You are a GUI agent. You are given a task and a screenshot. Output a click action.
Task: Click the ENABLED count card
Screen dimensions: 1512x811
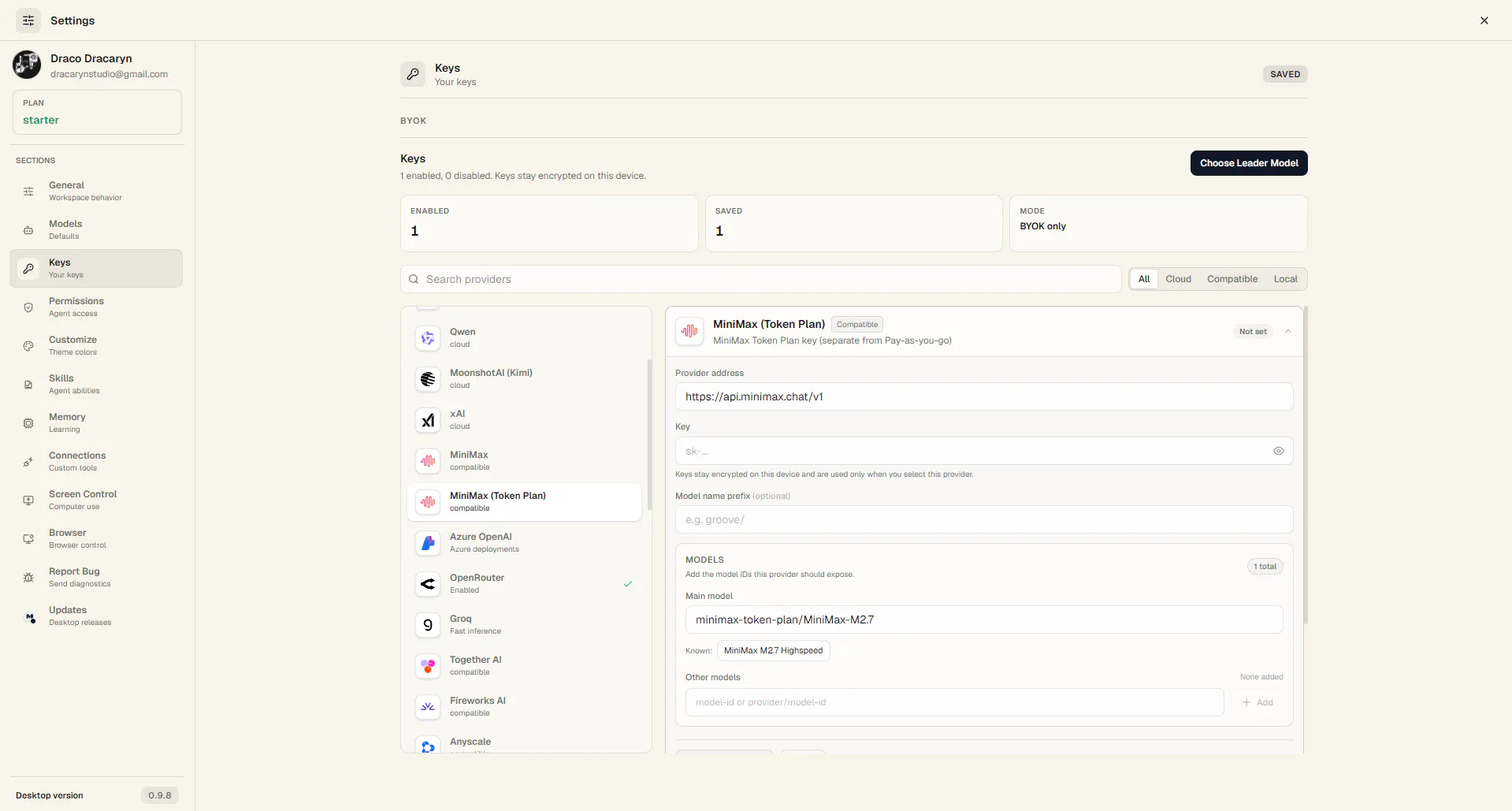click(x=549, y=224)
